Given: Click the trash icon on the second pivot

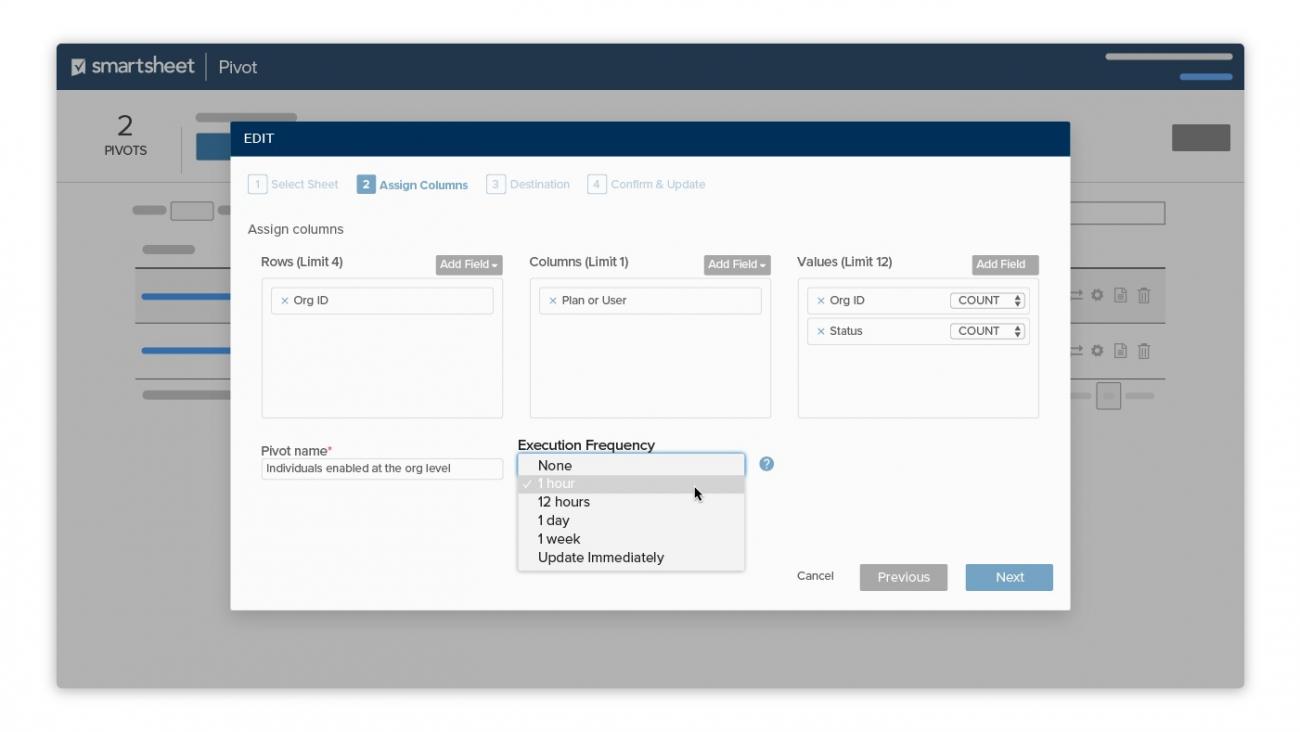Looking at the screenshot, I should coord(1144,350).
